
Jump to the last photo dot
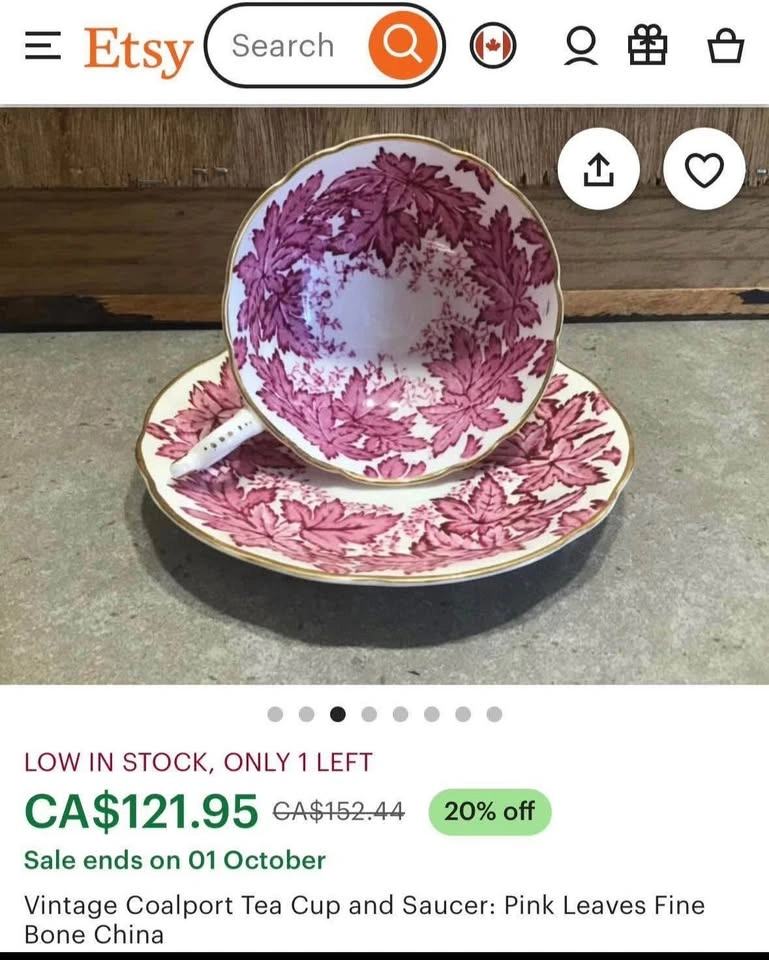(x=495, y=714)
